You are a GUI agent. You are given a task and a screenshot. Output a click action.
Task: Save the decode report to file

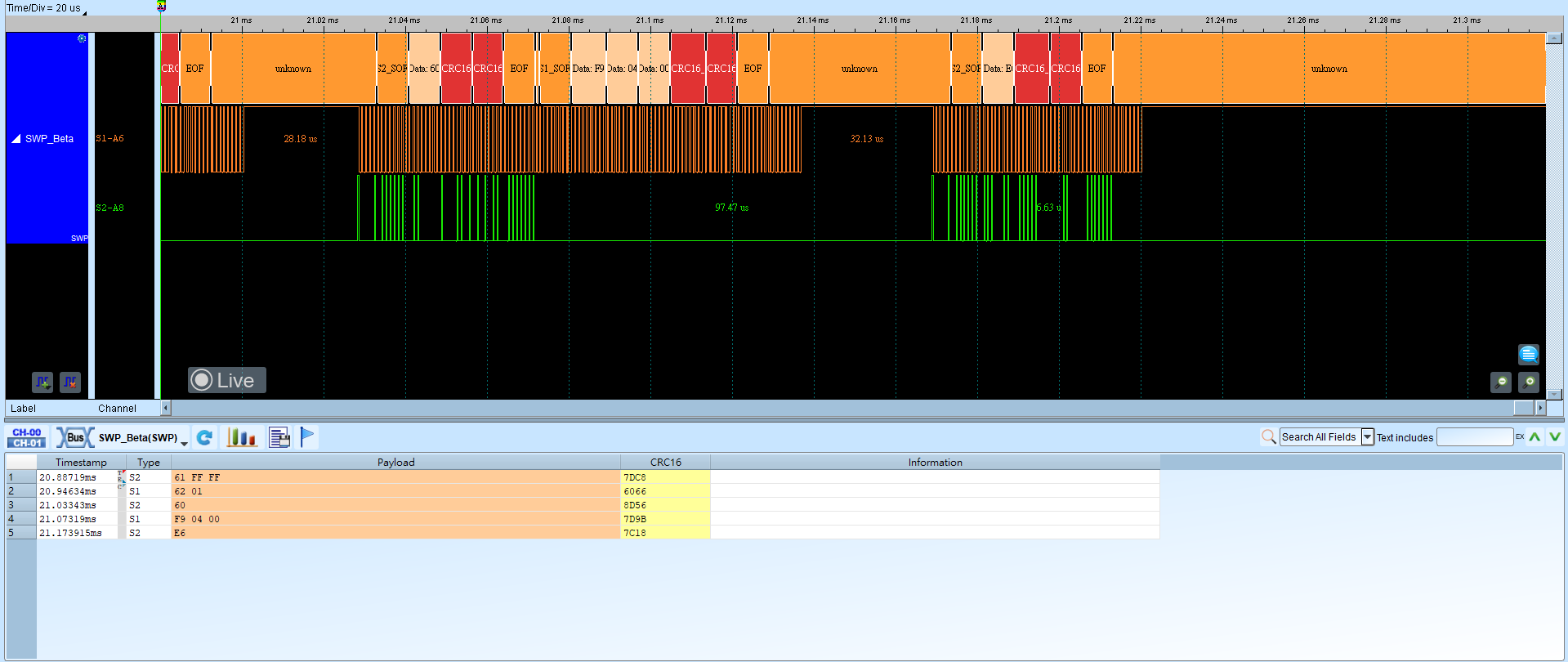click(x=279, y=437)
